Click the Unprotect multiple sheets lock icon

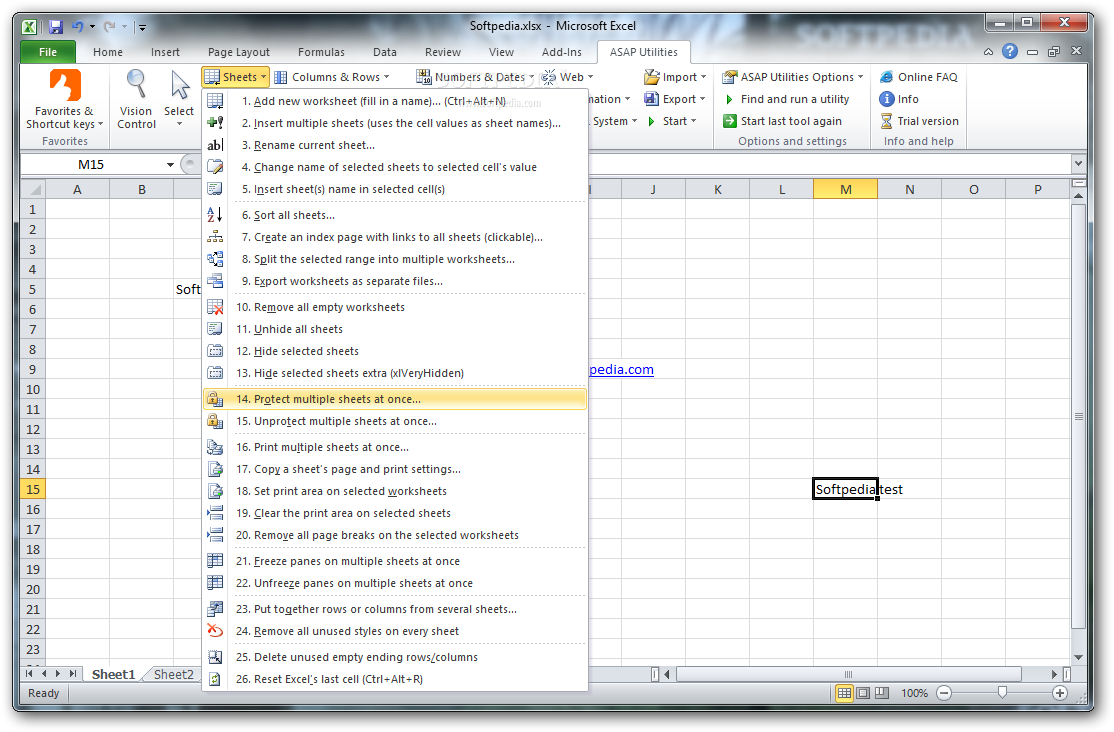(215, 421)
